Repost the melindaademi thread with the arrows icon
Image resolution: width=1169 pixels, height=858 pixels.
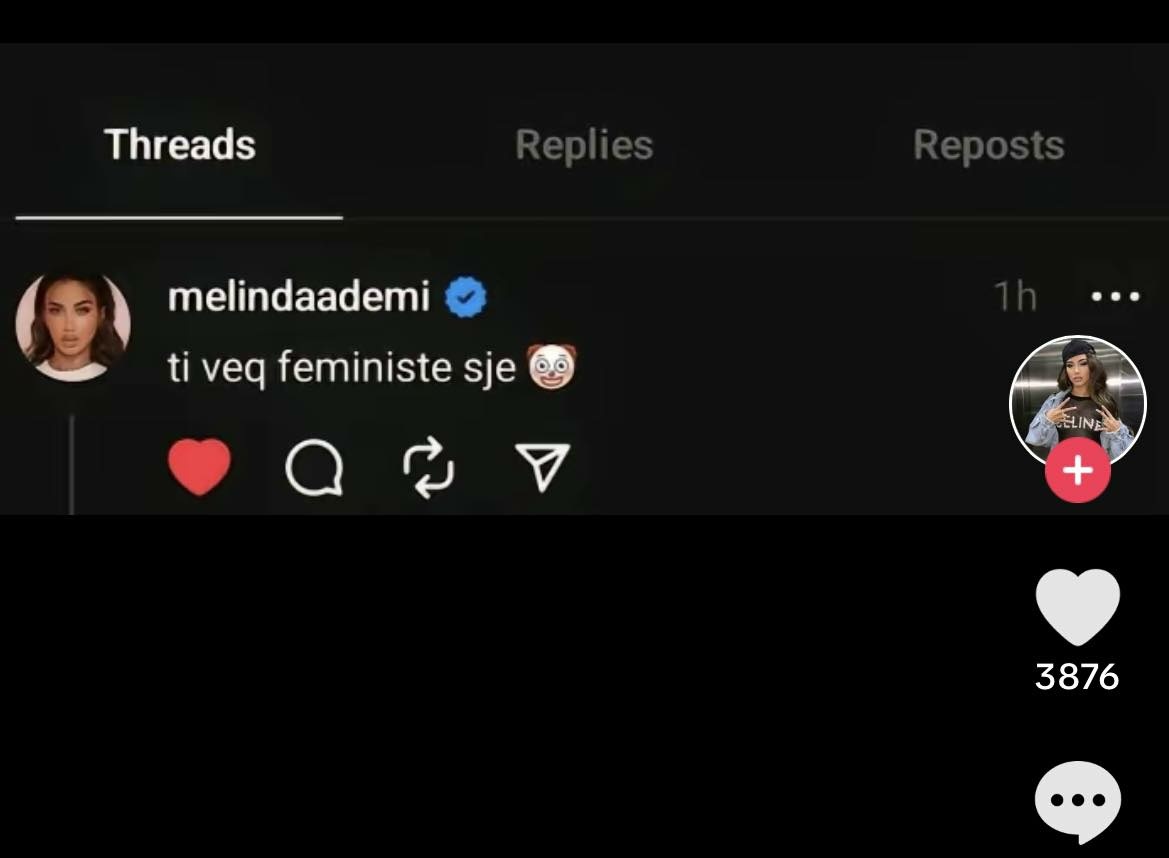pos(428,467)
